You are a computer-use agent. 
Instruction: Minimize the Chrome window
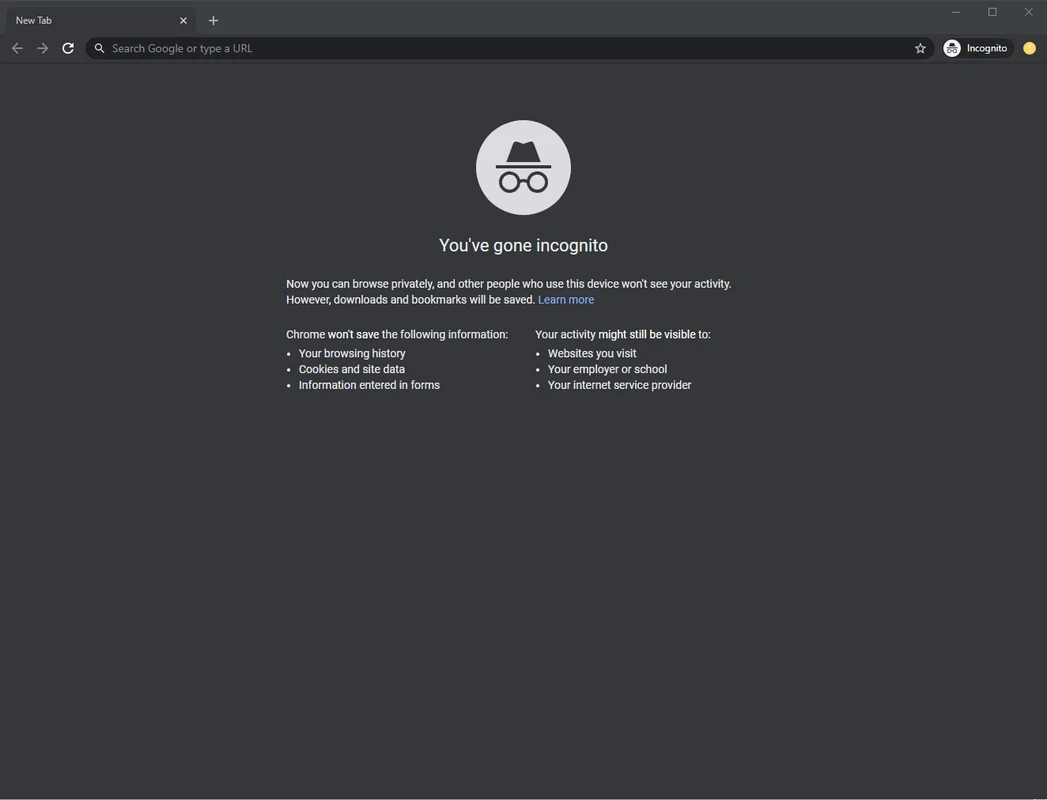pos(956,12)
